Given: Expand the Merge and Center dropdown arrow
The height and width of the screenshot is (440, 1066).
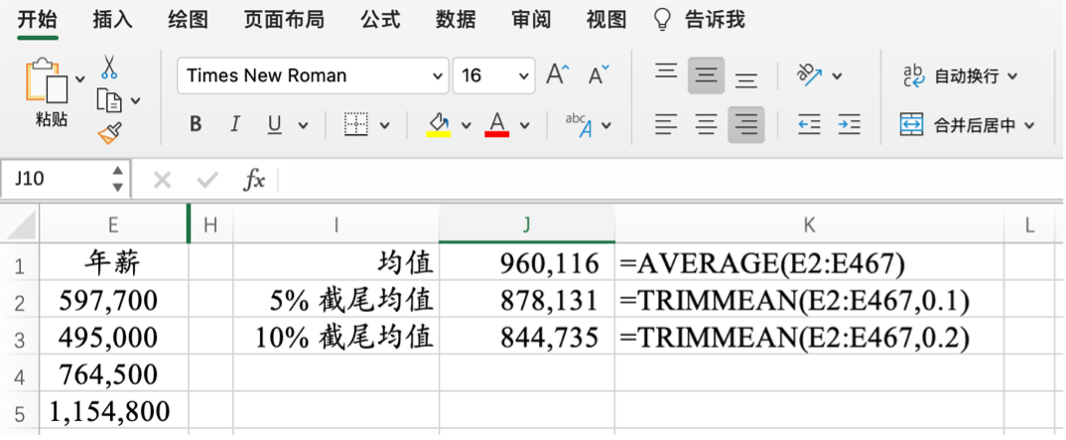Looking at the screenshot, I should [x=1029, y=126].
